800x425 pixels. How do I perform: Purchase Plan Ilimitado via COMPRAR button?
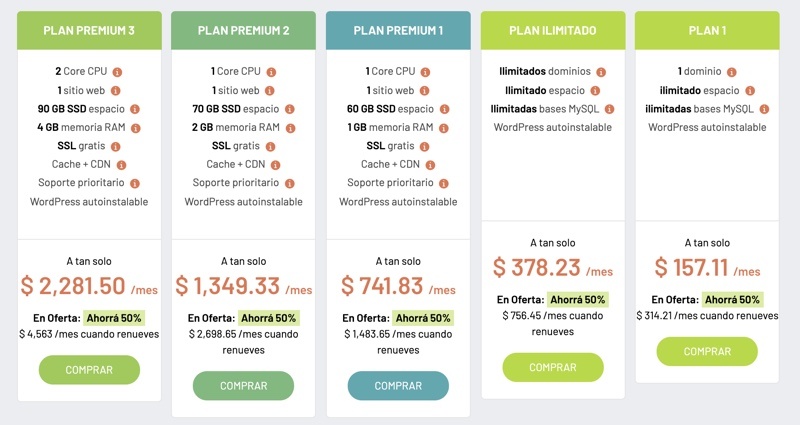(x=552, y=368)
